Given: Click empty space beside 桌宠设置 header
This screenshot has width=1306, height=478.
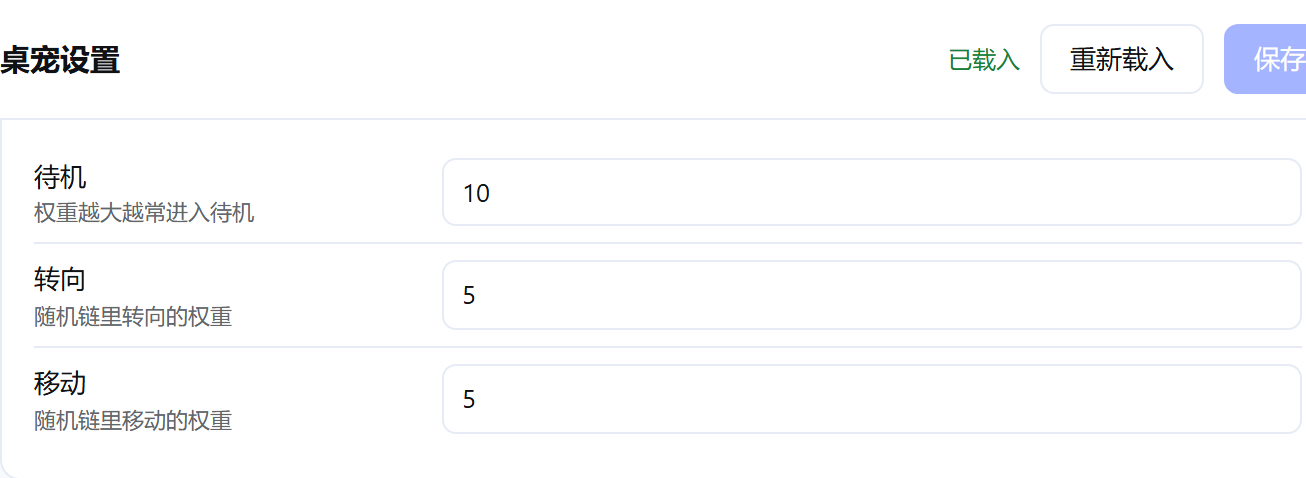Looking at the screenshot, I should tap(530, 60).
